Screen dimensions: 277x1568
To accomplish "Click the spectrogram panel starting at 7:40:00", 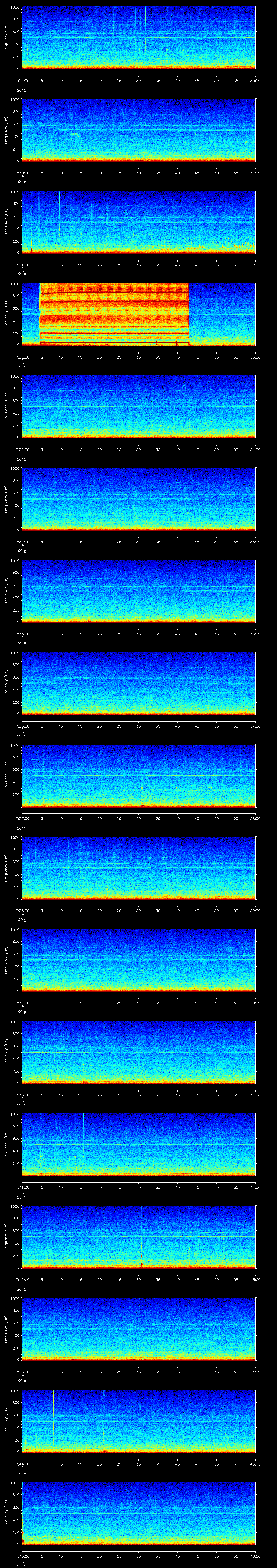I will tap(138, 1052).
